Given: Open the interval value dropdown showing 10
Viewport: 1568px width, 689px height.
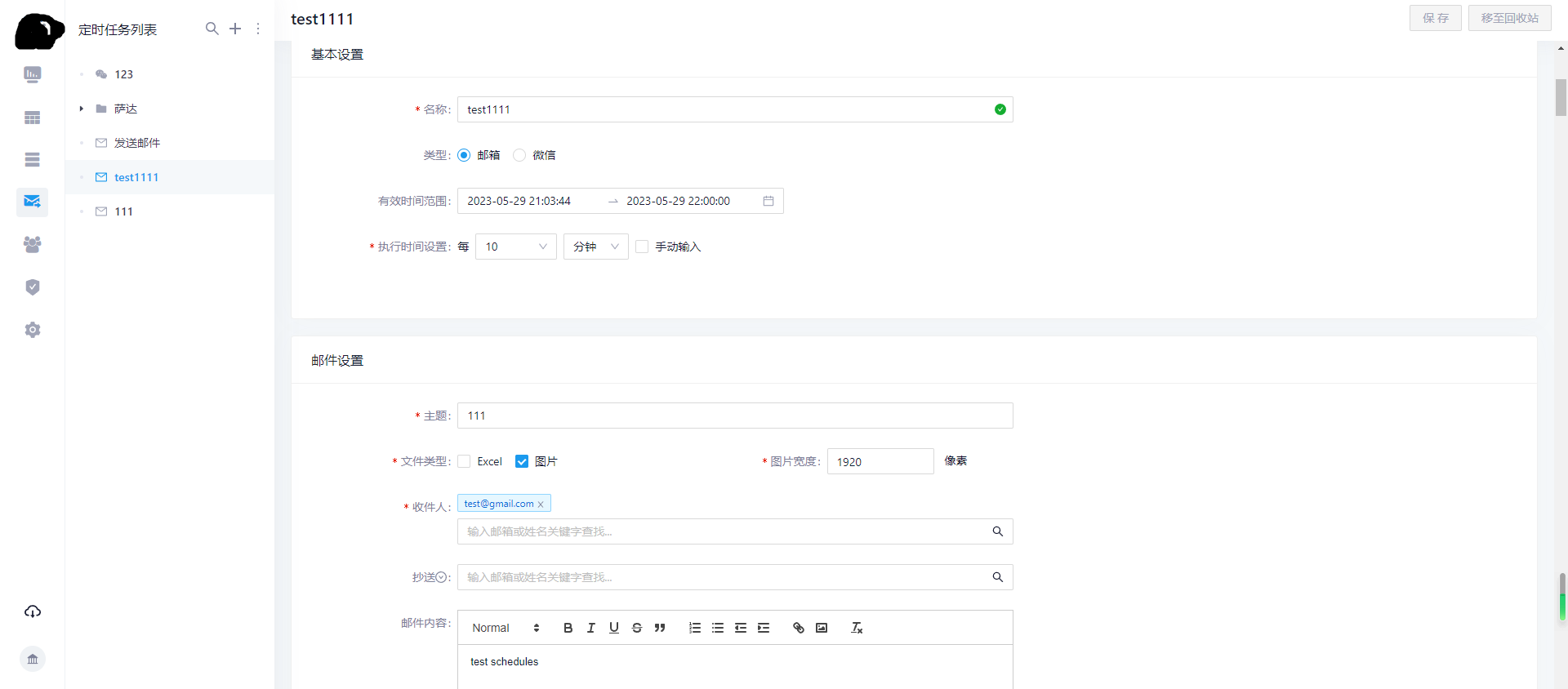Looking at the screenshot, I should pyautogui.click(x=516, y=247).
